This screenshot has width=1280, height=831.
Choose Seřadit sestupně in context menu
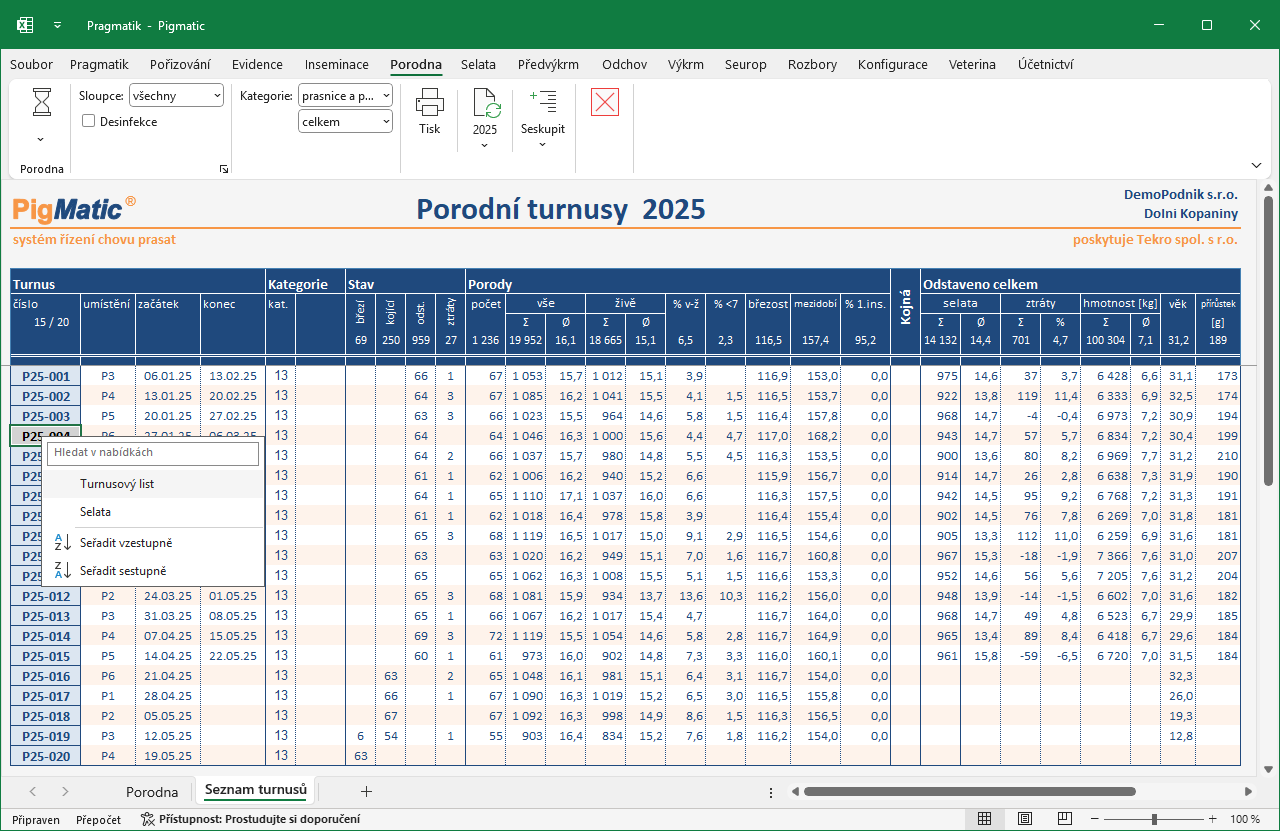153,571
